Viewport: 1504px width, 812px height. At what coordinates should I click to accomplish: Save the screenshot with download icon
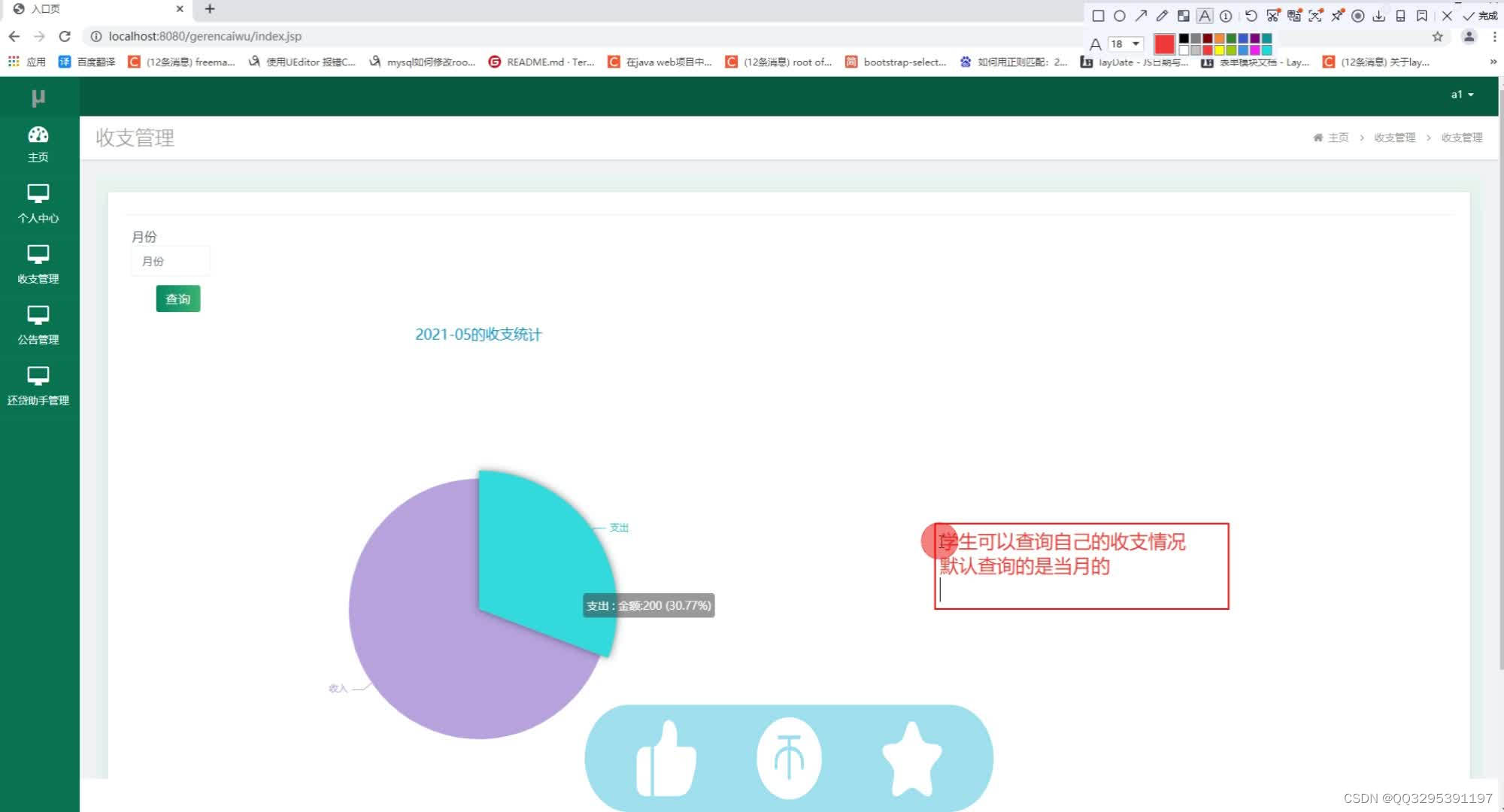click(1379, 16)
